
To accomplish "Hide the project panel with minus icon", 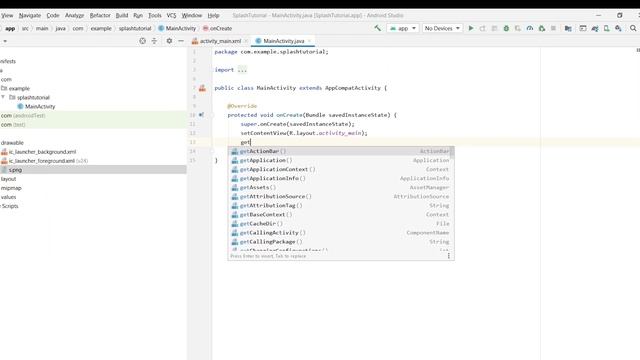I will [x=181, y=41].
